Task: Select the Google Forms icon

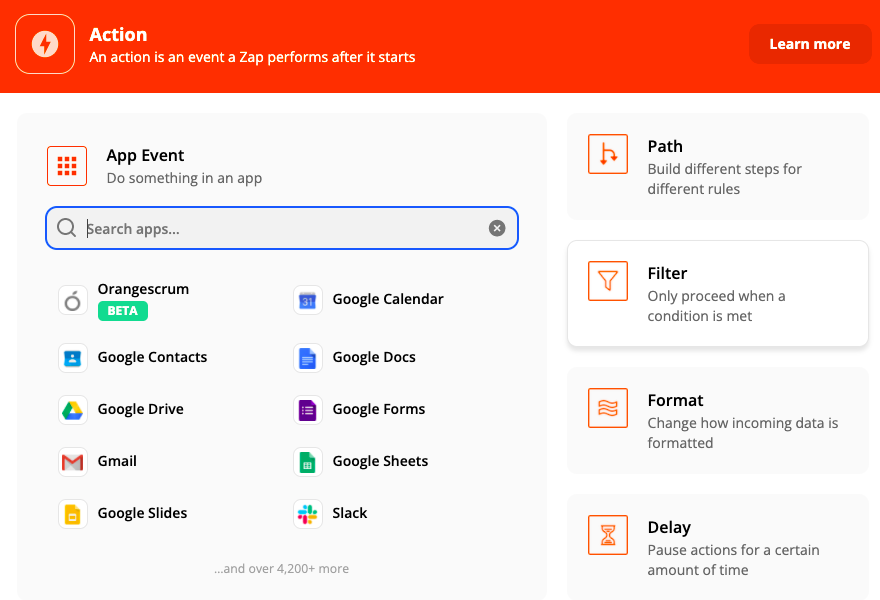Action: [308, 410]
